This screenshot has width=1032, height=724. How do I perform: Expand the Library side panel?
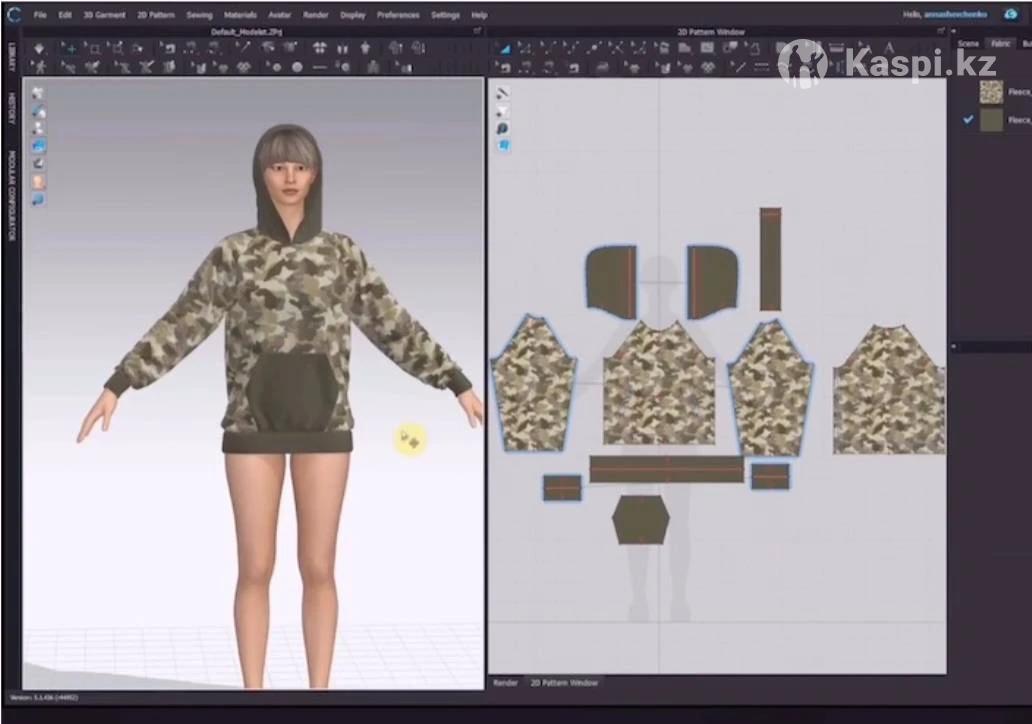click(11, 52)
